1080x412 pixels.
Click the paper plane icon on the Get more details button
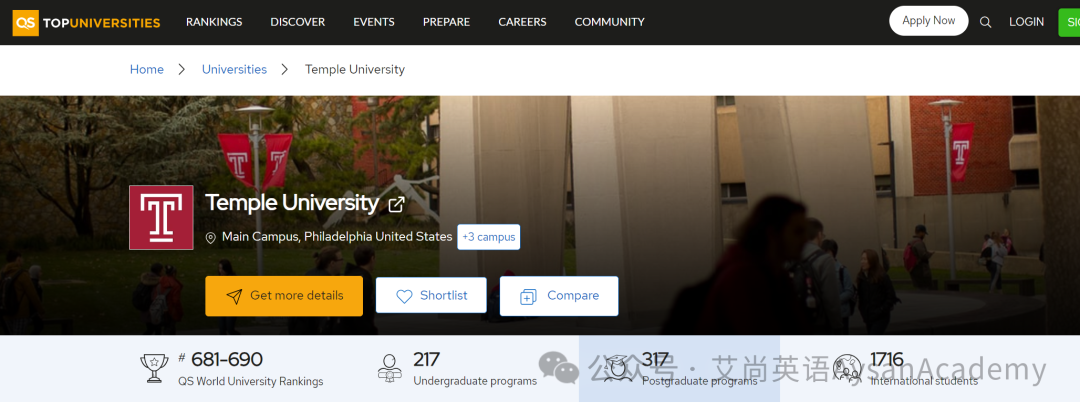point(234,296)
